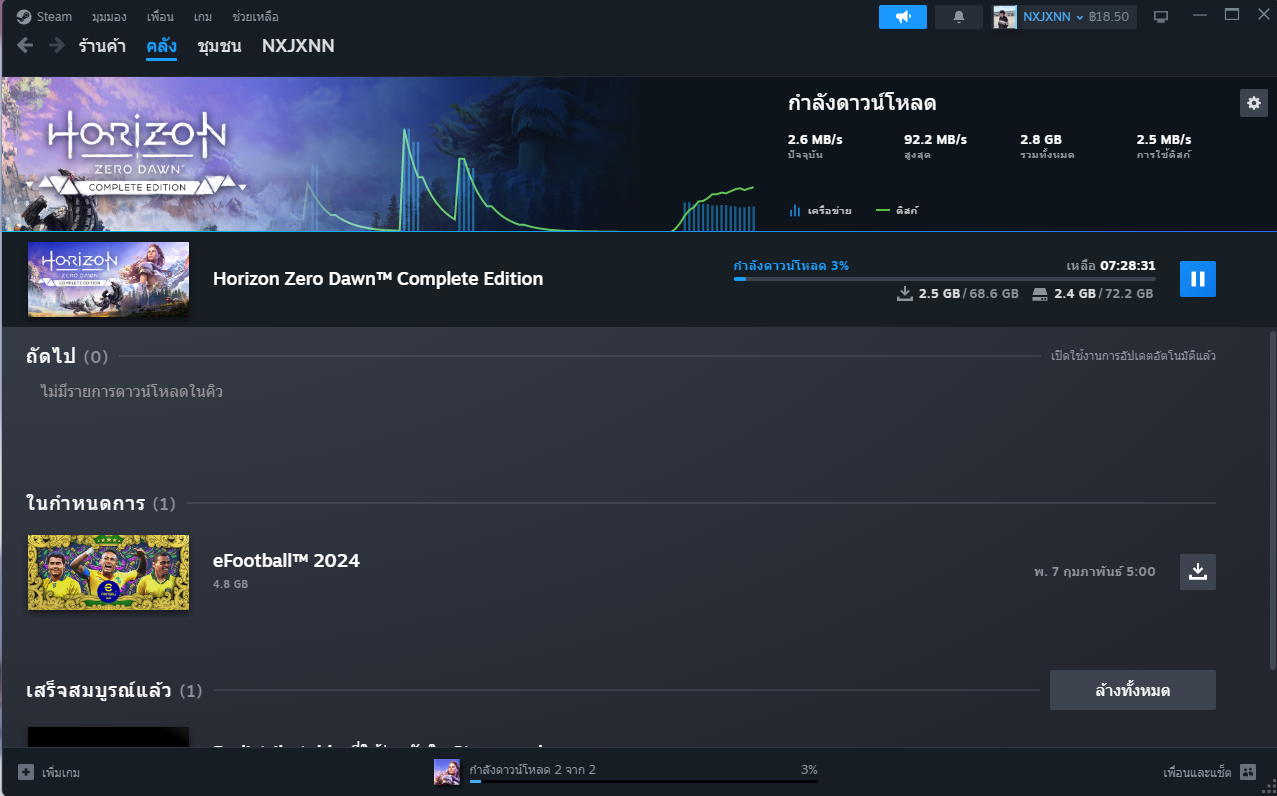The image size is (1277, 796).
Task: Expand the NXJXNN account dropdown
Action: [x=1053, y=17]
